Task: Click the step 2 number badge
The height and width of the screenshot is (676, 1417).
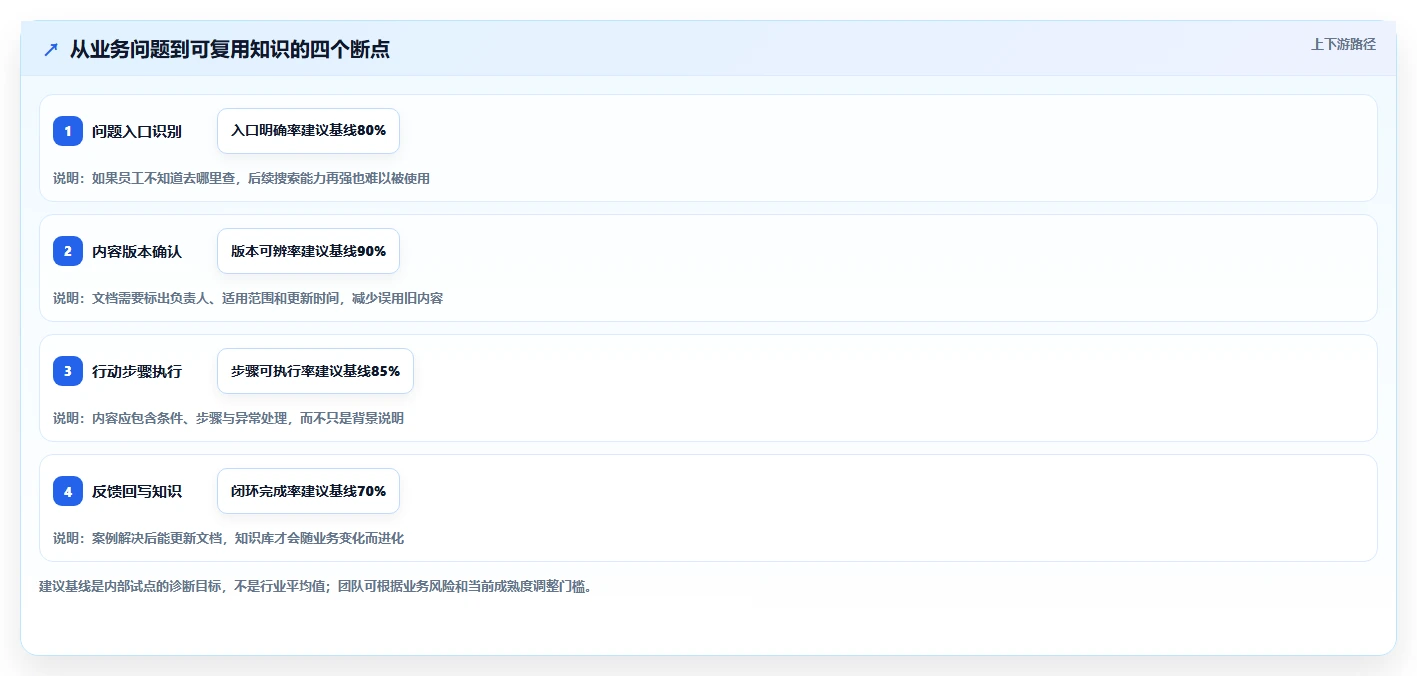Action: point(68,251)
